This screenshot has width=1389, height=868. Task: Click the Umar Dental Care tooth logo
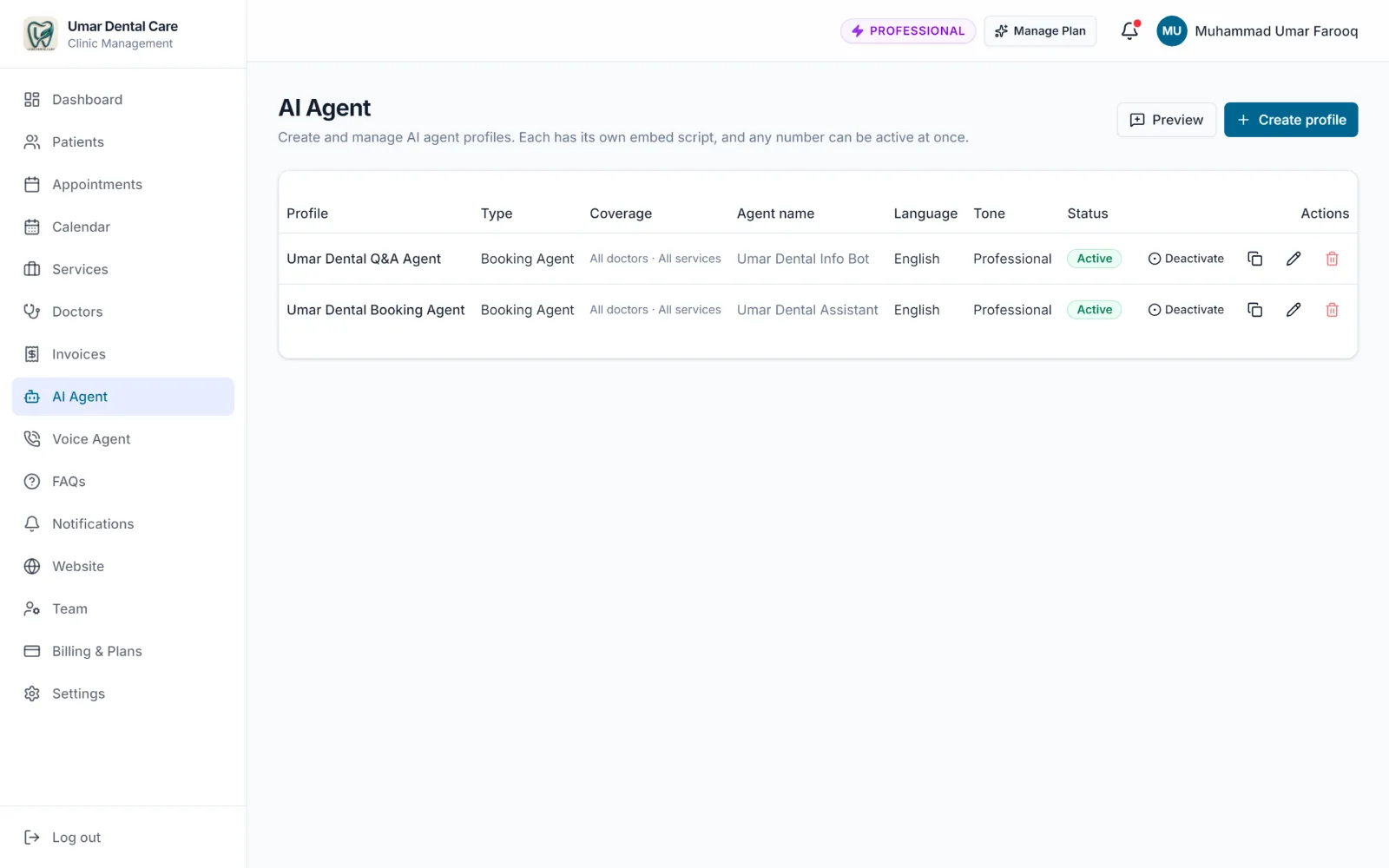coord(40,34)
